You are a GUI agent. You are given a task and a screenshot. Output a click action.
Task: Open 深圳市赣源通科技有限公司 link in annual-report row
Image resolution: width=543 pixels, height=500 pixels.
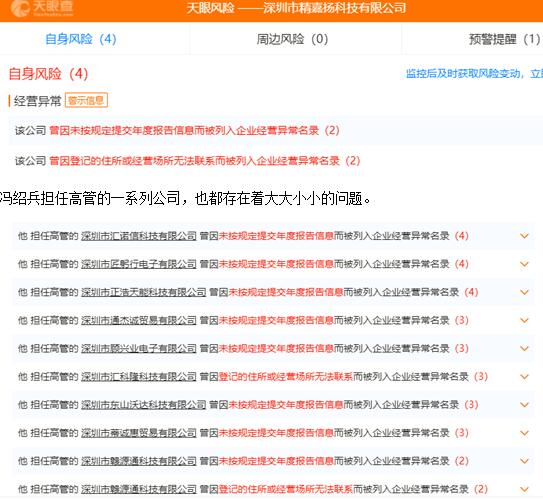coord(139,461)
